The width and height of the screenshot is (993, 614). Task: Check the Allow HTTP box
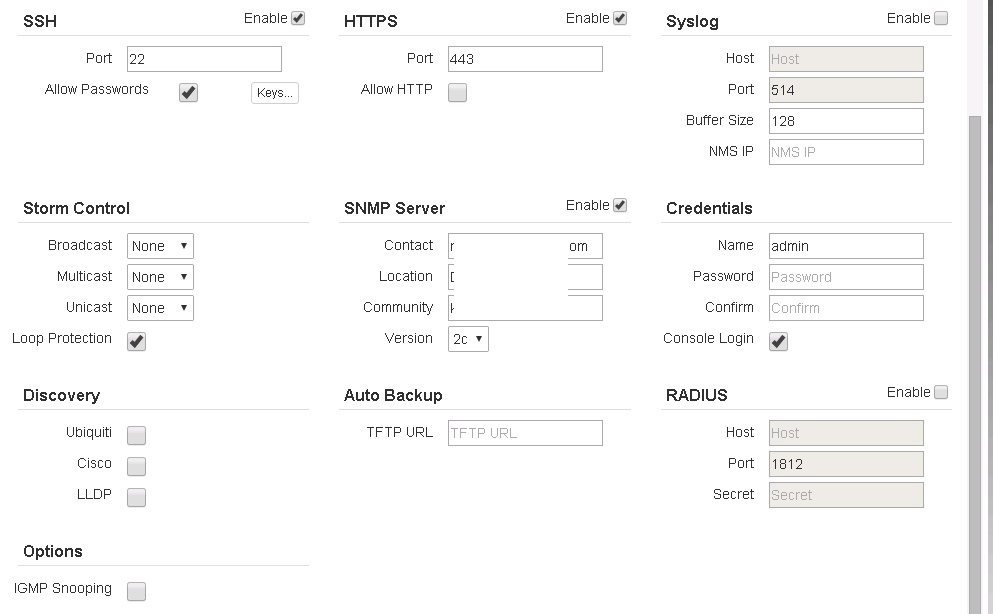pyautogui.click(x=457, y=93)
